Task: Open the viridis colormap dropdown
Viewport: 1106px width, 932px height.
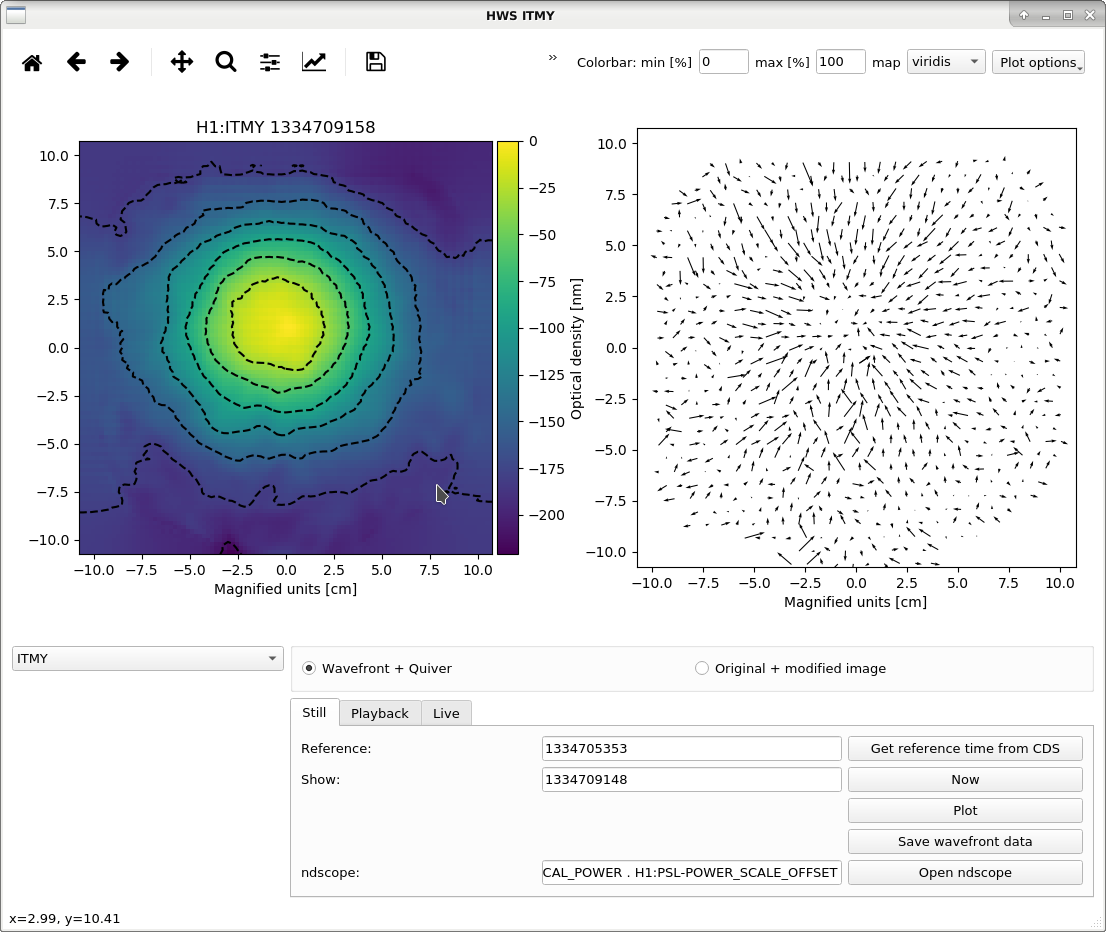Action: [946, 62]
